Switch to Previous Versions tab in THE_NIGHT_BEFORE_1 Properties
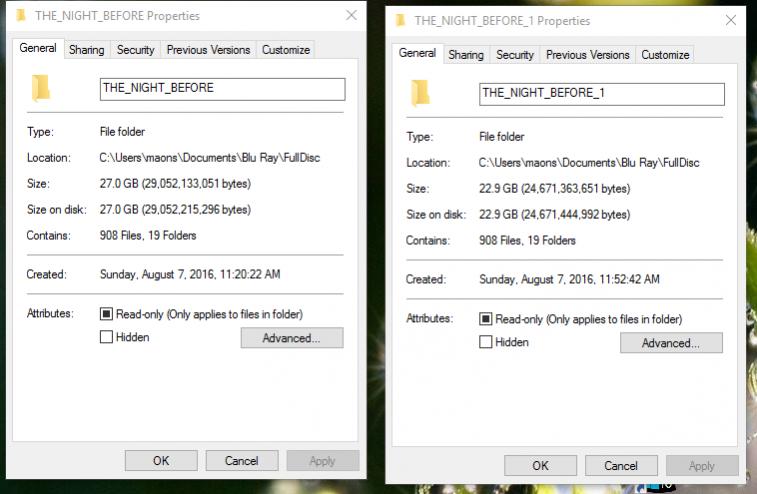The width and height of the screenshot is (757, 494). (x=588, y=55)
